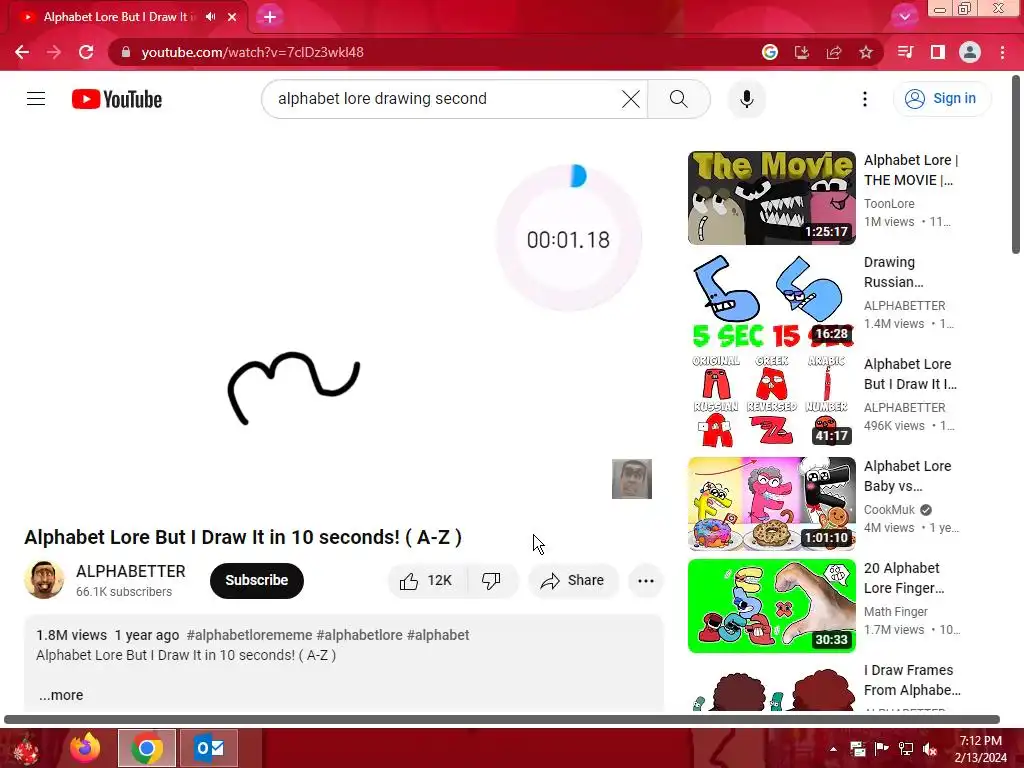Click the Sign in button
Viewport: 1024px width, 768px height.
click(x=941, y=99)
